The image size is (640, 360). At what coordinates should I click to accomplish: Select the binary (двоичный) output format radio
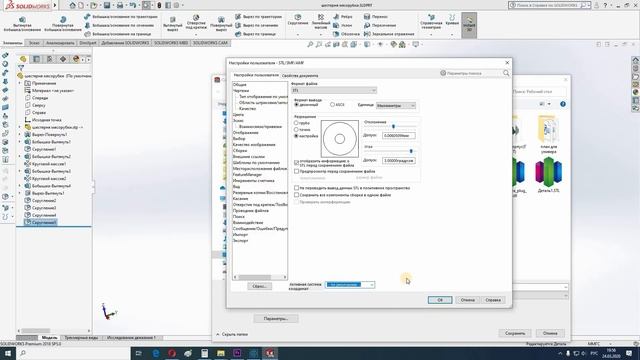click(x=297, y=105)
